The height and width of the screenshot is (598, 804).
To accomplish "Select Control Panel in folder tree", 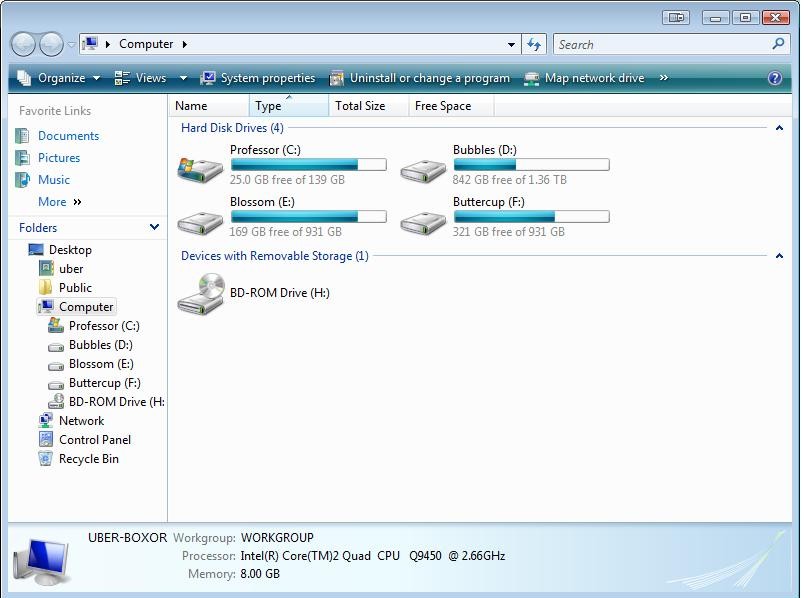I will point(95,440).
